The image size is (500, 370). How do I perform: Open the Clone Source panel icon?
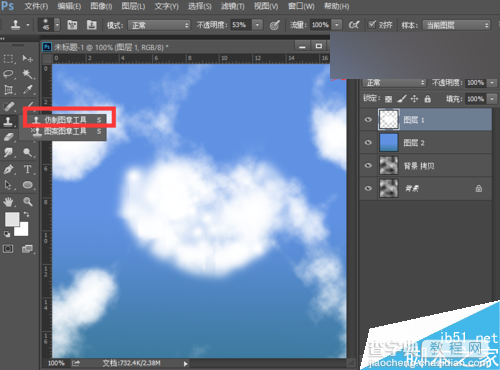coord(91,25)
